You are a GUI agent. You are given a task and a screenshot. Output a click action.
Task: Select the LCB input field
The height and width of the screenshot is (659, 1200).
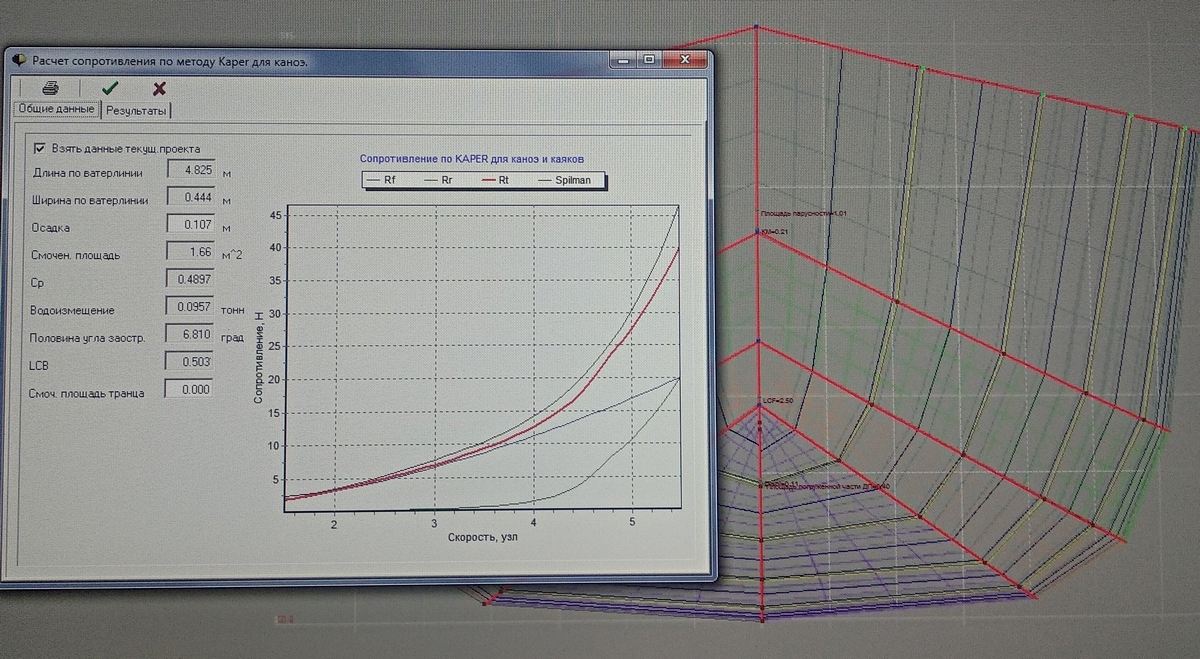190,362
